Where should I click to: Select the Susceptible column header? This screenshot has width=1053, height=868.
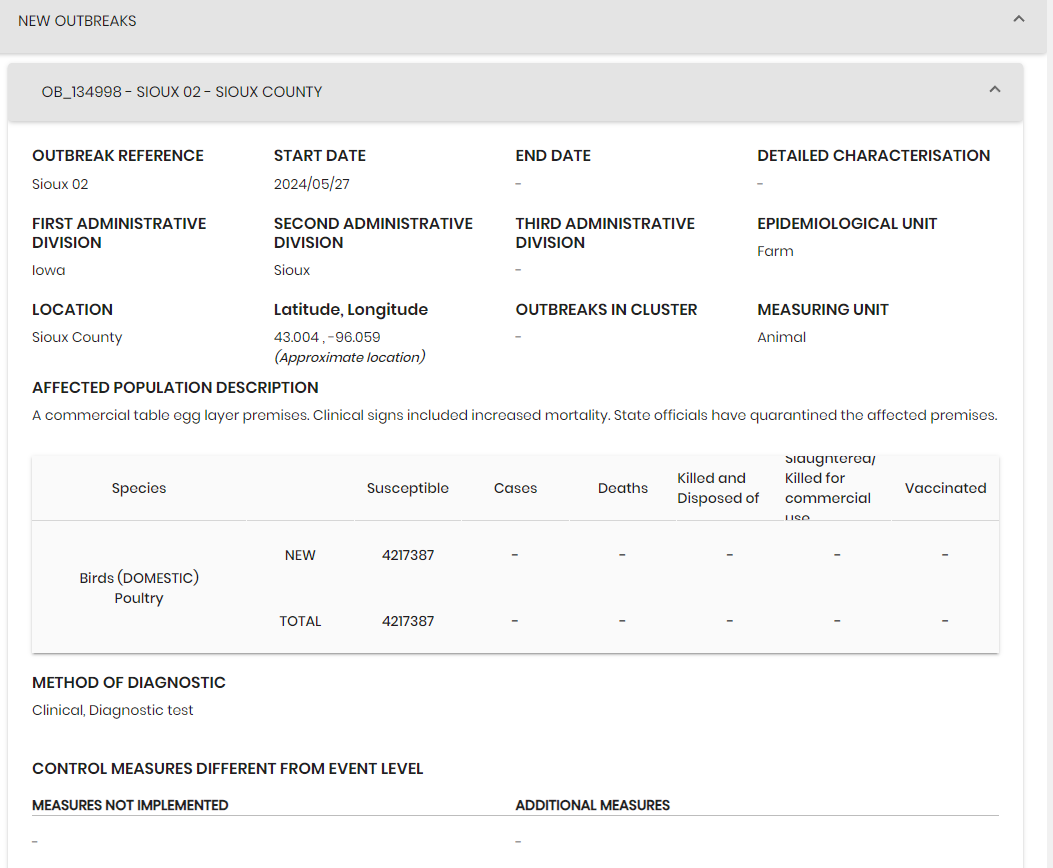(408, 488)
